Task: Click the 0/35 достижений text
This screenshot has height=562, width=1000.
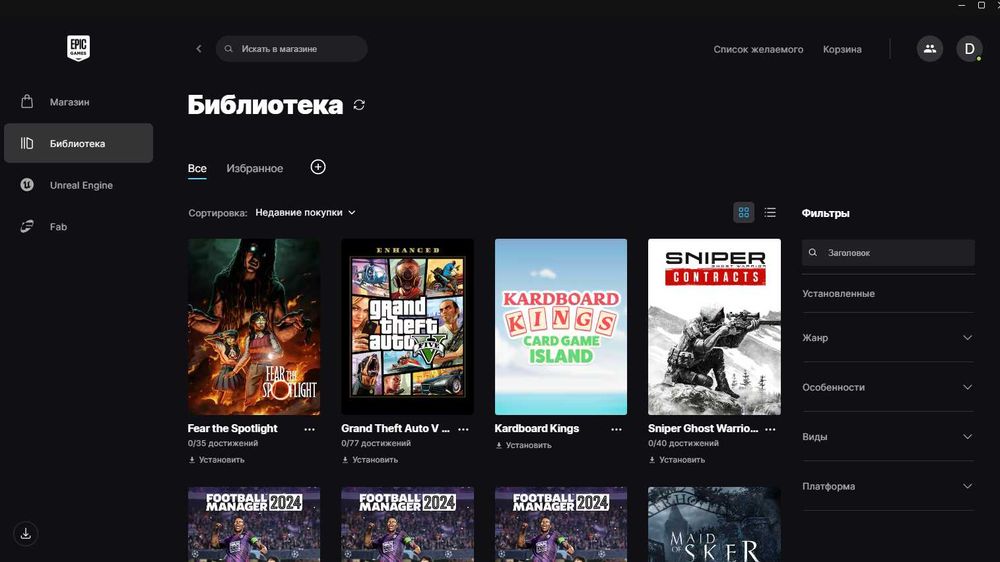Action: (223, 443)
